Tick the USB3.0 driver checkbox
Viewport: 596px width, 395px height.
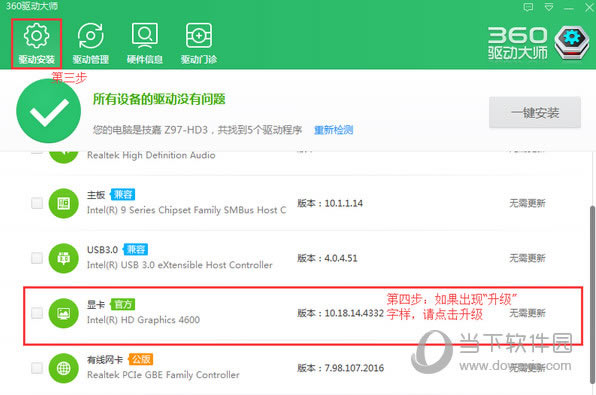coord(37,258)
